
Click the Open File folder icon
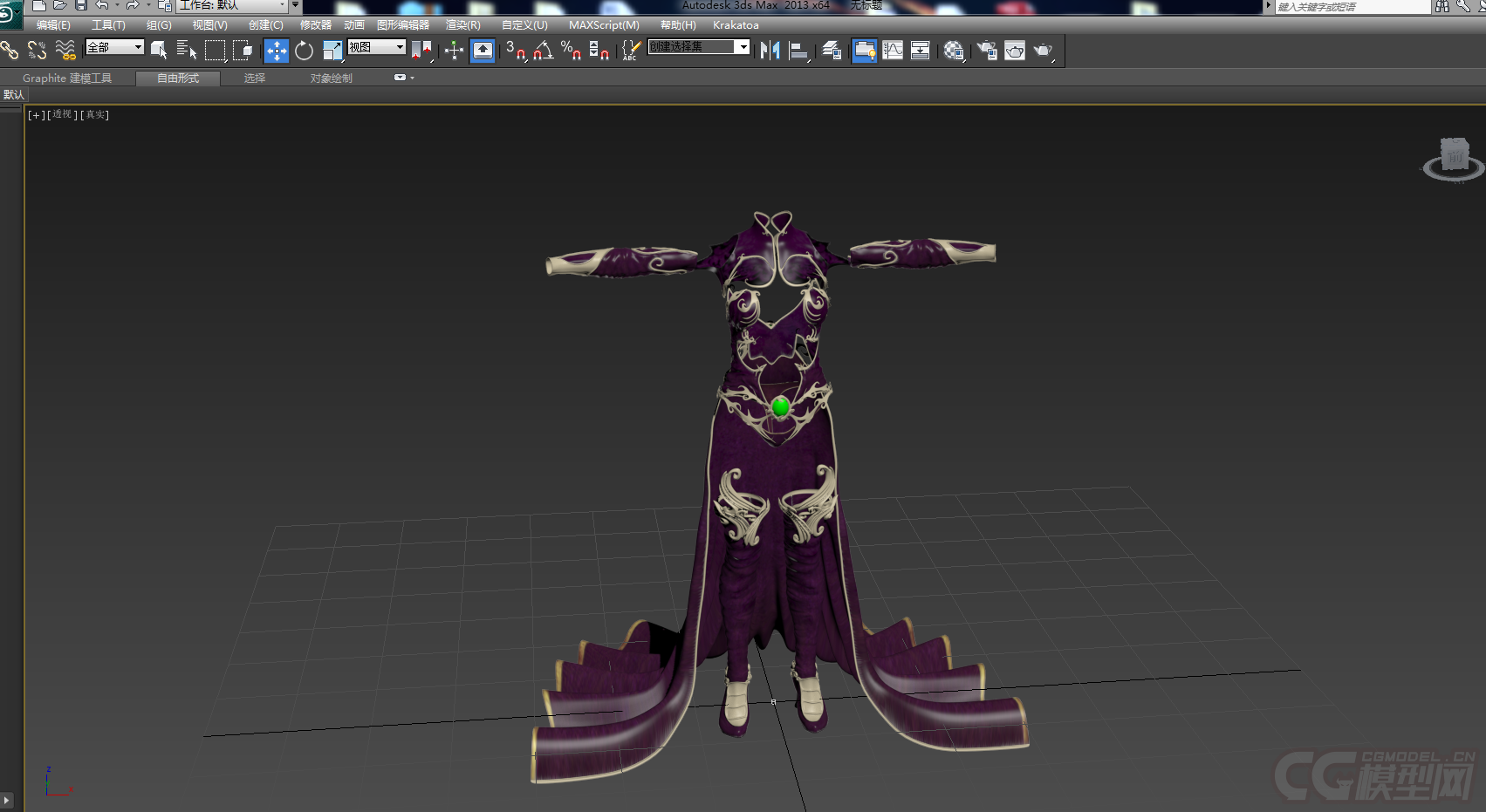[x=59, y=5]
